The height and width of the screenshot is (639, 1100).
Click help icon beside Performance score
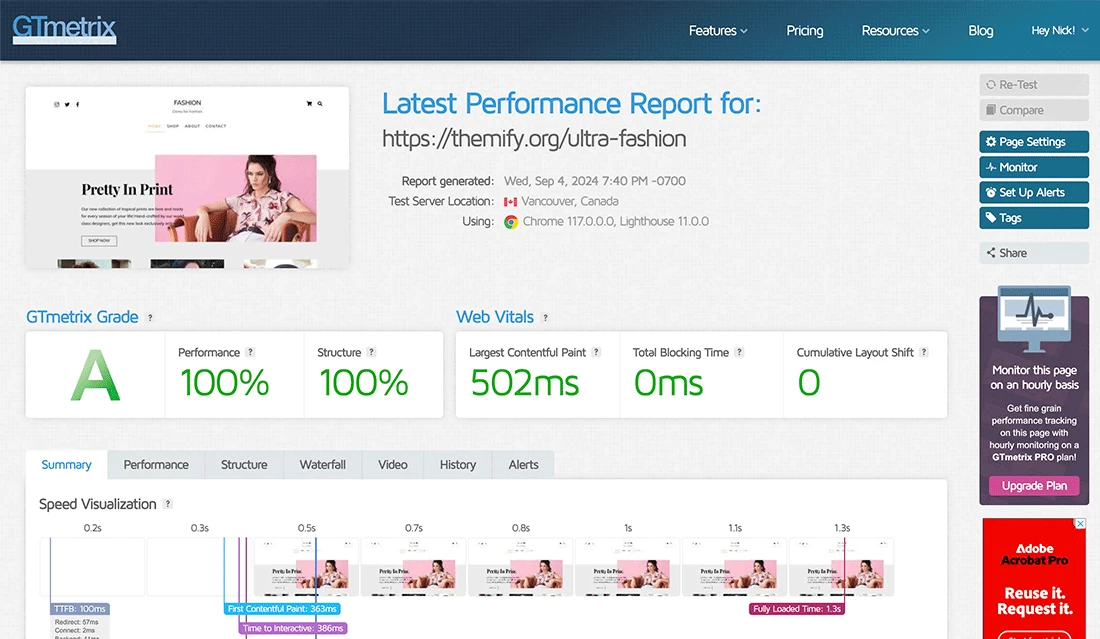click(x=250, y=352)
